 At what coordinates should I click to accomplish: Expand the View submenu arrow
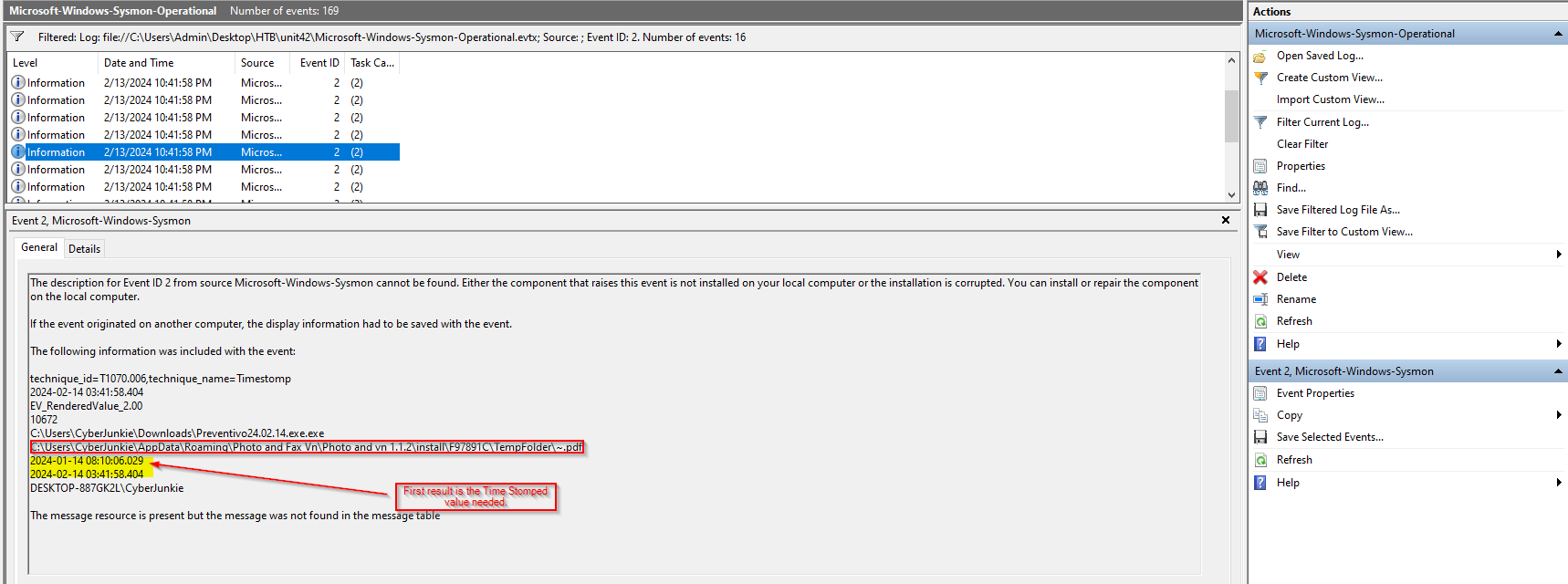click(1558, 255)
